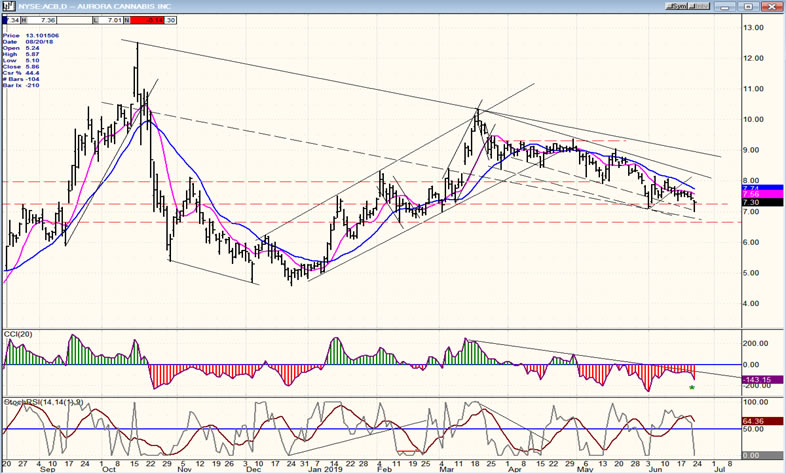Click the Price 13.101506 line in data box
This screenshot has width=786, height=474.
pyautogui.click(x=28, y=33)
